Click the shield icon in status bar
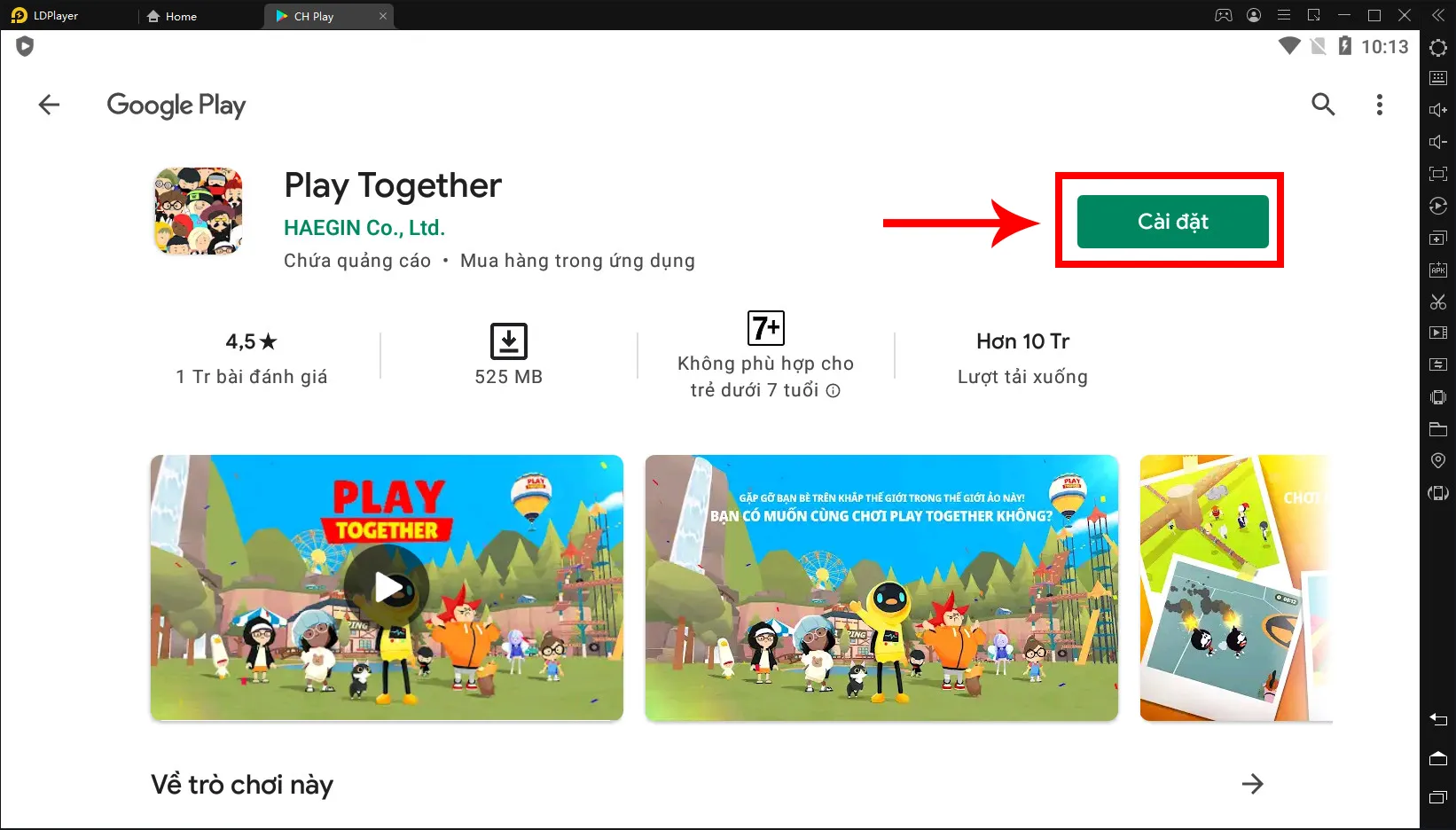Image resolution: width=1456 pixels, height=830 pixels. point(25,46)
